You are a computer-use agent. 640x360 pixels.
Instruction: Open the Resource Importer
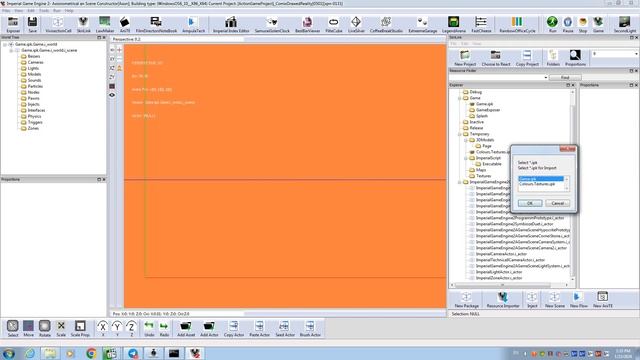pos(503,300)
